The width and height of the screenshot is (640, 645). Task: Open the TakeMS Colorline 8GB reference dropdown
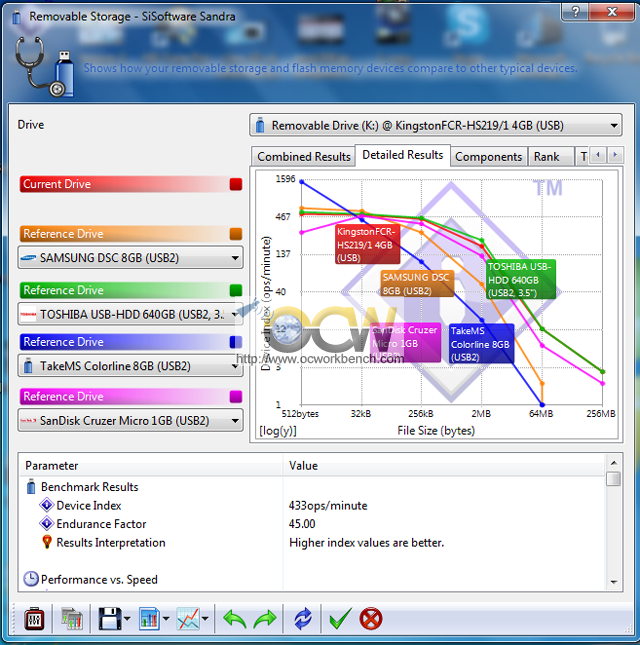pos(130,366)
